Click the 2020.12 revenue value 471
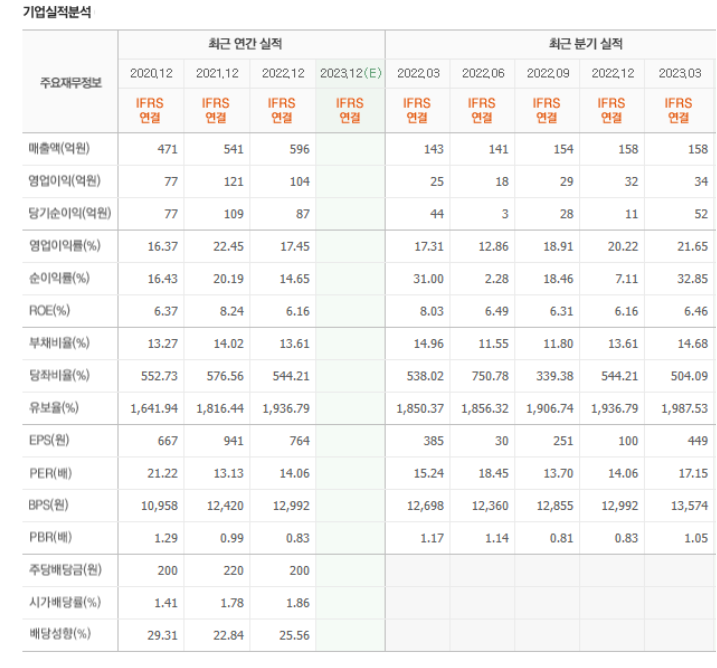The width and height of the screenshot is (717, 668). [x=167, y=149]
